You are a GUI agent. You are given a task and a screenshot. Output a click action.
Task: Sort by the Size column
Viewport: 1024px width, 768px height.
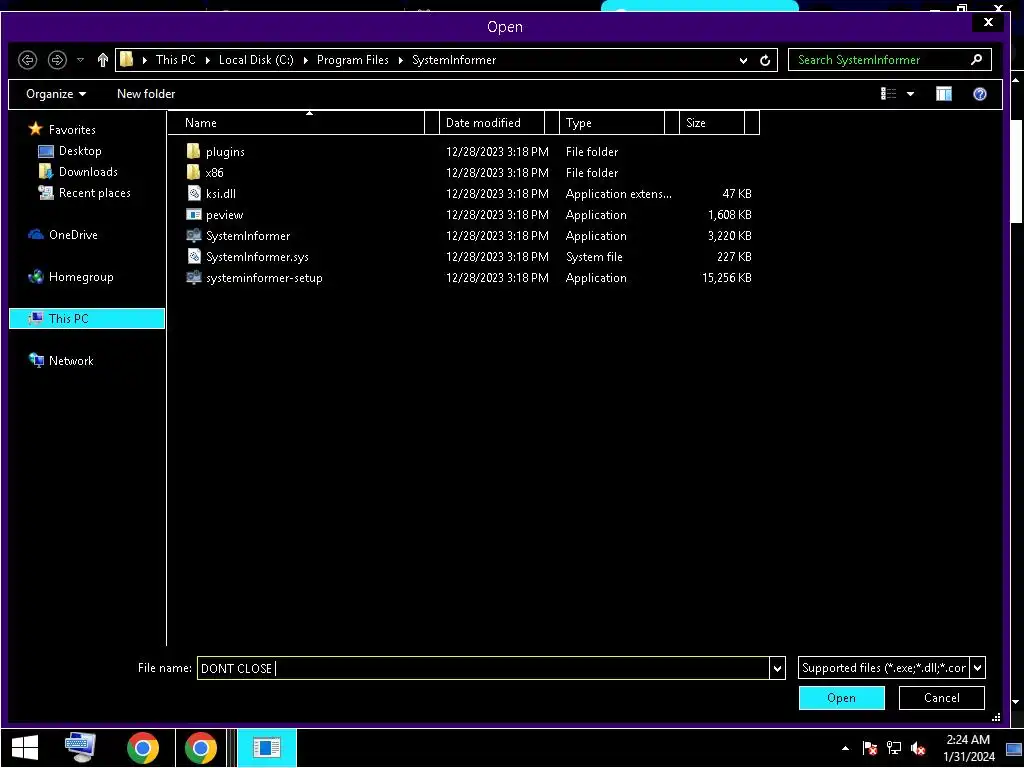[712, 123]
